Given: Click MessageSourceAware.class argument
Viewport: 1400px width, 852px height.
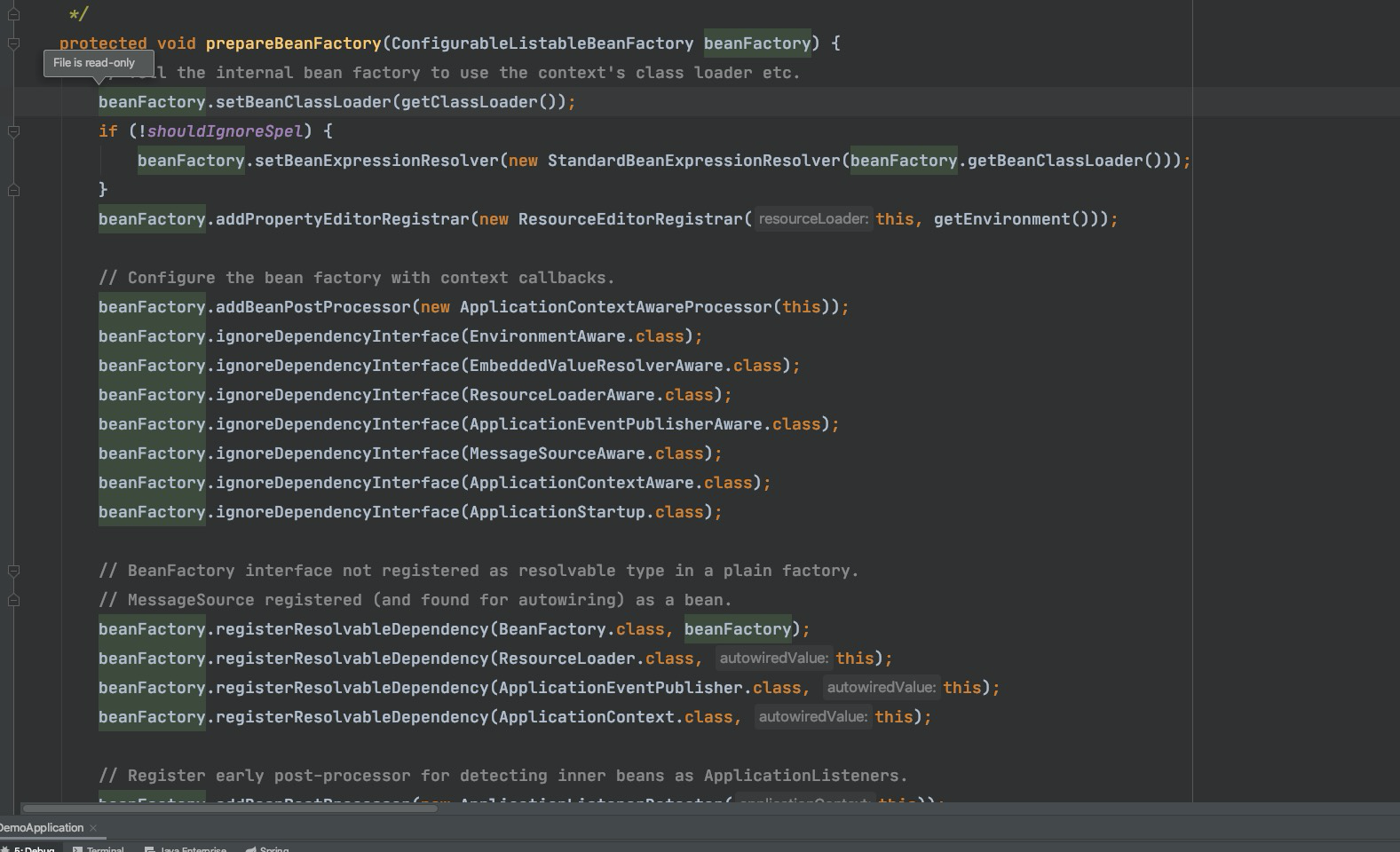Looking at the screenshot, I should coord(587,454).
